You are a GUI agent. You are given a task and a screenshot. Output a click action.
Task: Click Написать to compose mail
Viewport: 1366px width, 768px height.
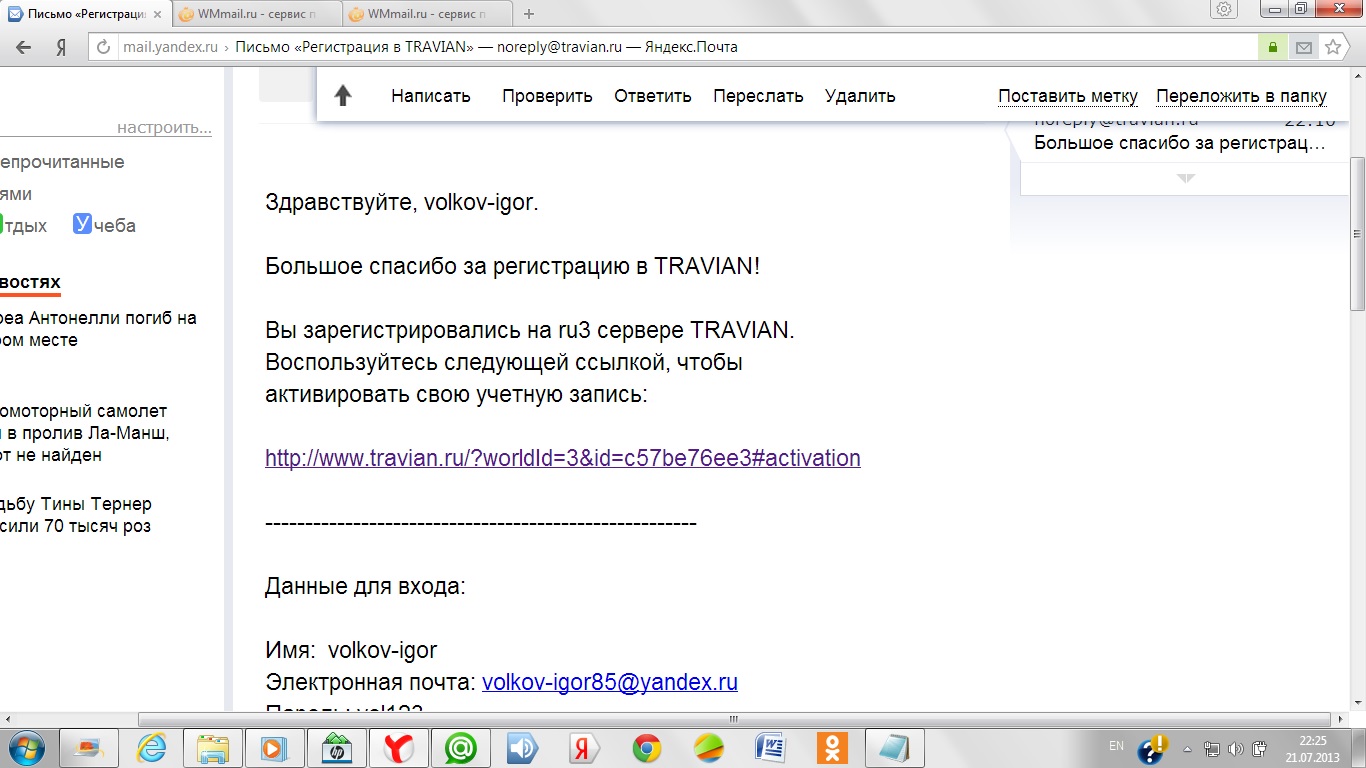tap(431, 96)
